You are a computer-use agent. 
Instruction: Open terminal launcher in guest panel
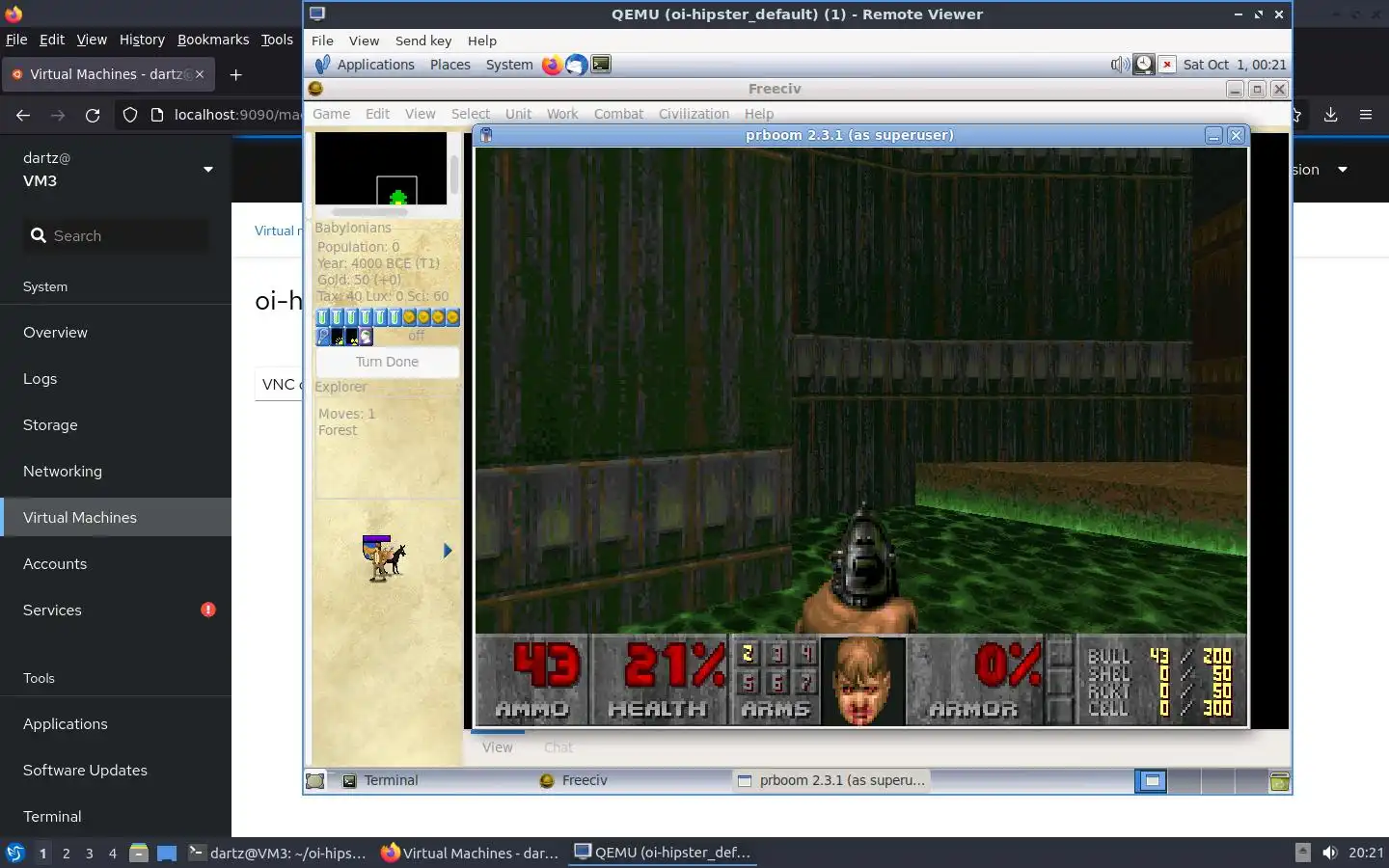(601, 65)
